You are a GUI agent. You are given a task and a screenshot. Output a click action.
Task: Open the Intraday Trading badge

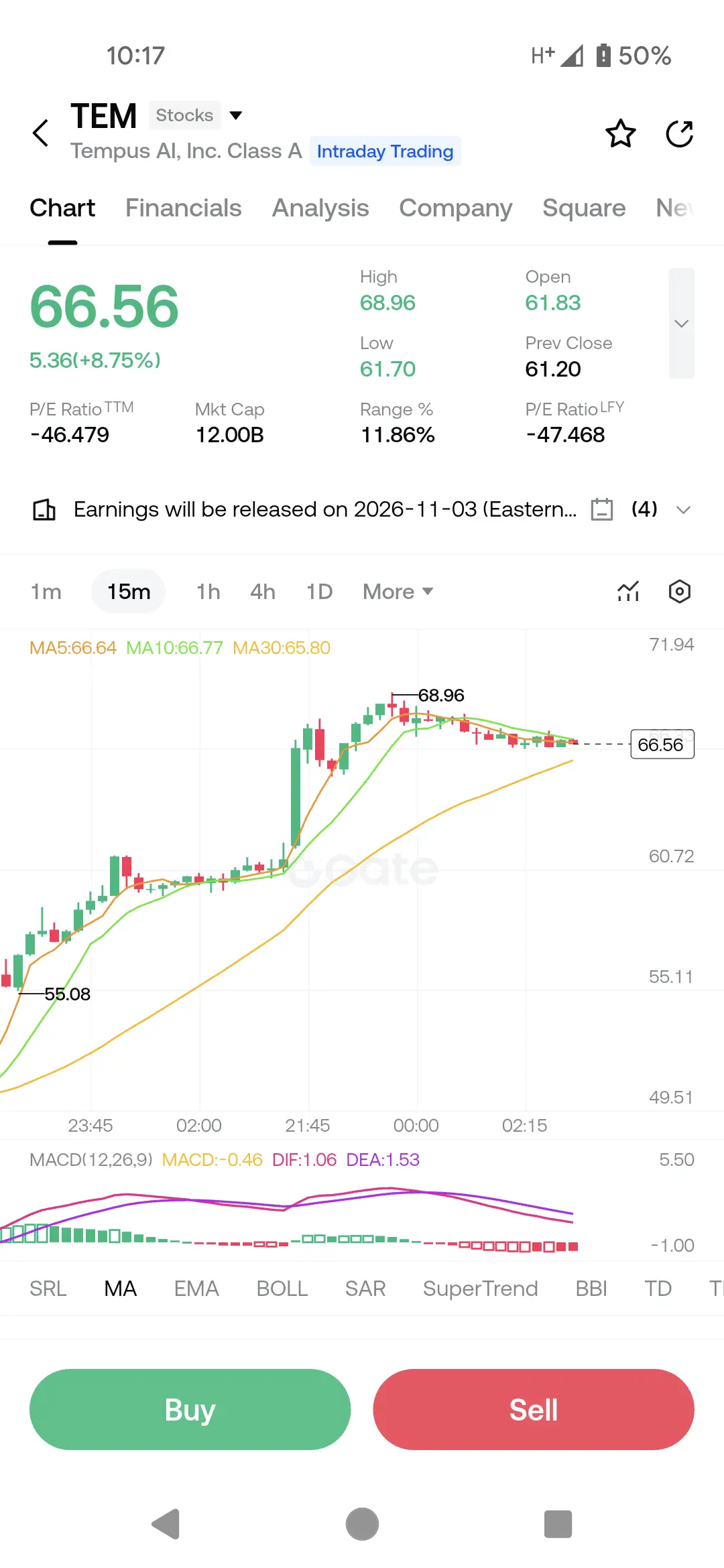pos(385,151)
